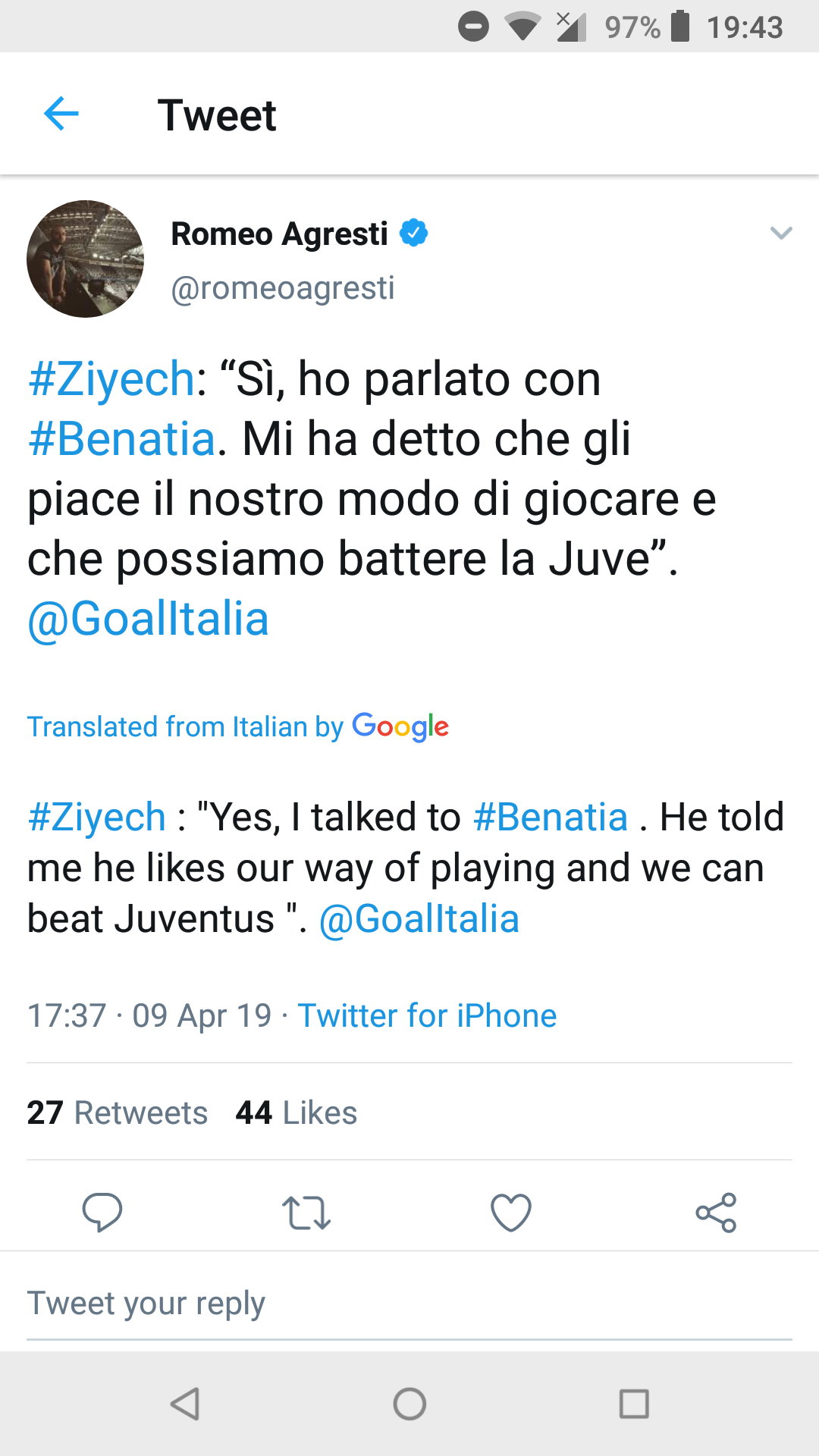Open Romeo Agresti profile picture
Image resolution: width=819 pixels, height=1456 pixels.
(x=85, y=259)
